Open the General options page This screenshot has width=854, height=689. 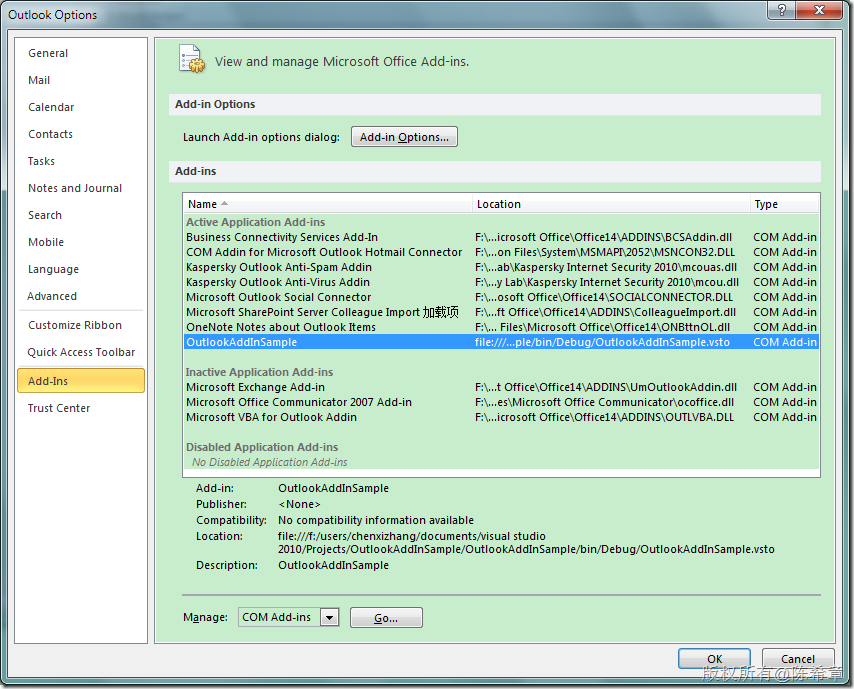click(x=81, y=53)
